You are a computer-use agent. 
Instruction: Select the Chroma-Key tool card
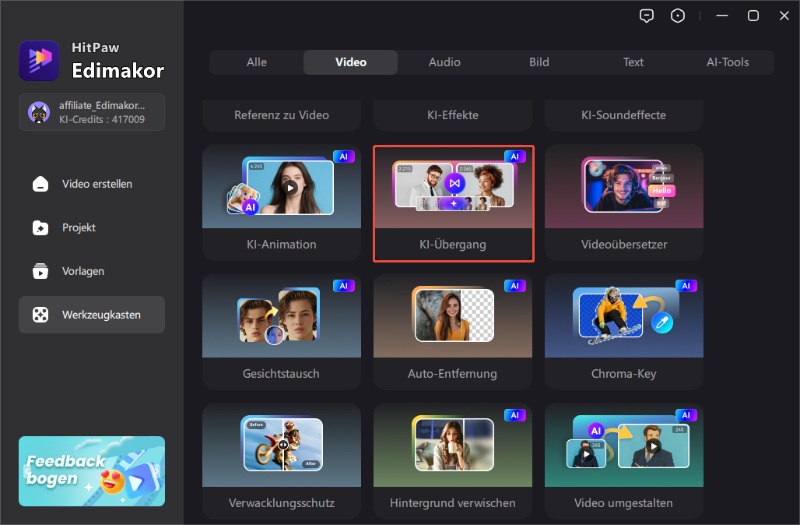(x=624, y=332)
